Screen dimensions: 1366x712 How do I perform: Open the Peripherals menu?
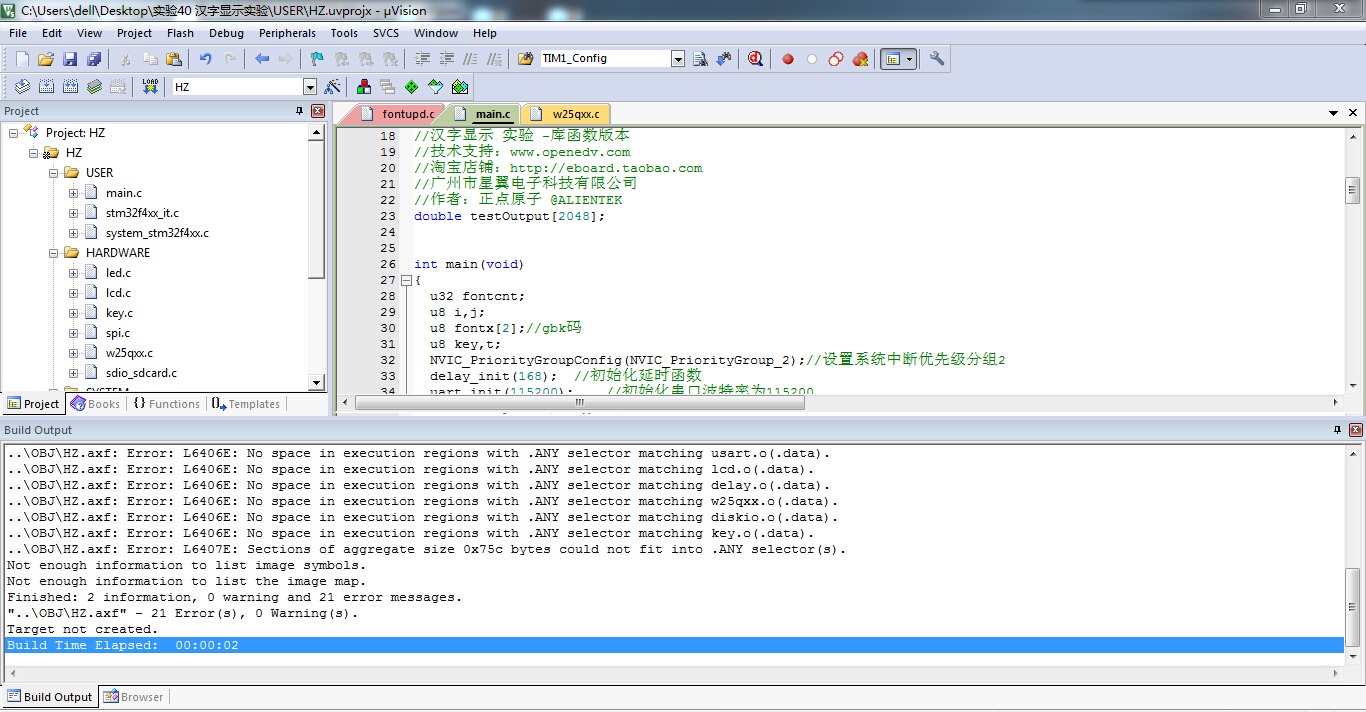287,33
